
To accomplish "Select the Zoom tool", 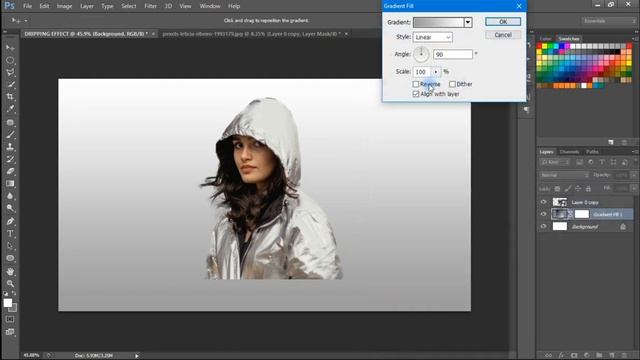I will click(10, 284).
